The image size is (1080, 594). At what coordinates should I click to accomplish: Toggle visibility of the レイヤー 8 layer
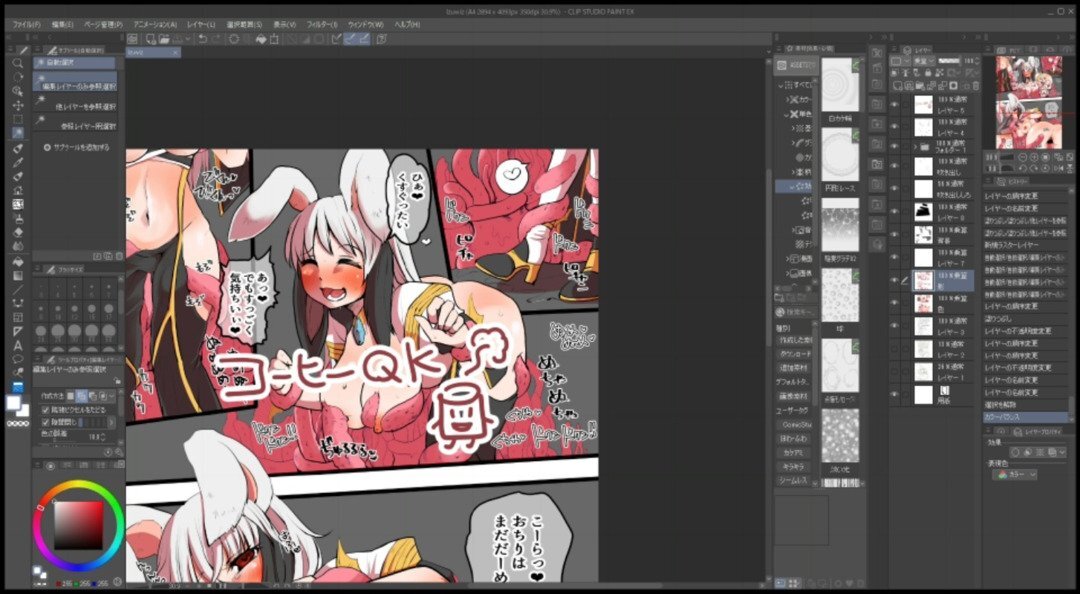tap(895, 212)
